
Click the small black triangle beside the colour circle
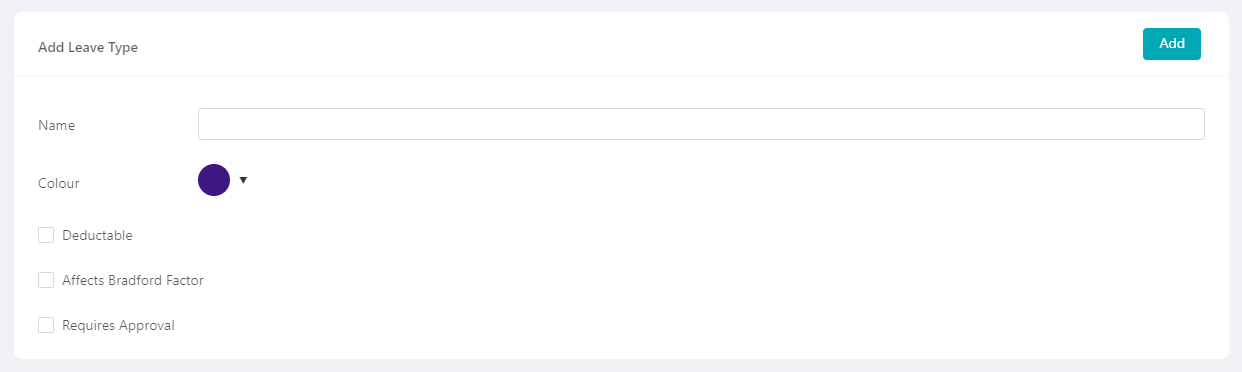243,180
